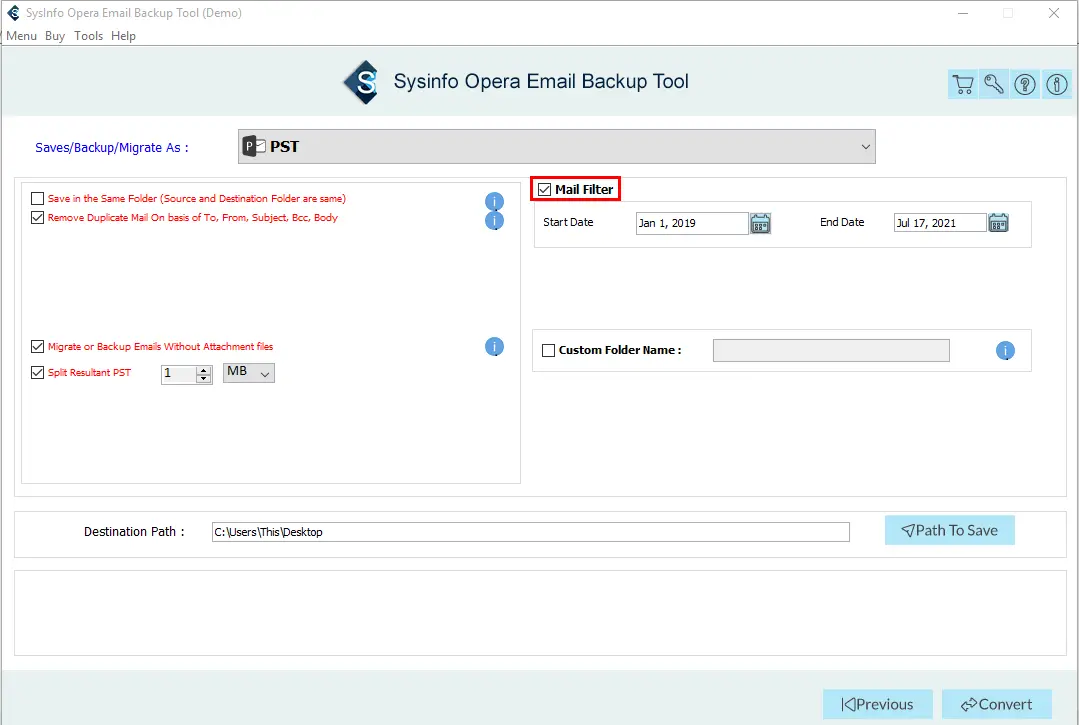
Task: Open the Tools menu
Action: 88,36
